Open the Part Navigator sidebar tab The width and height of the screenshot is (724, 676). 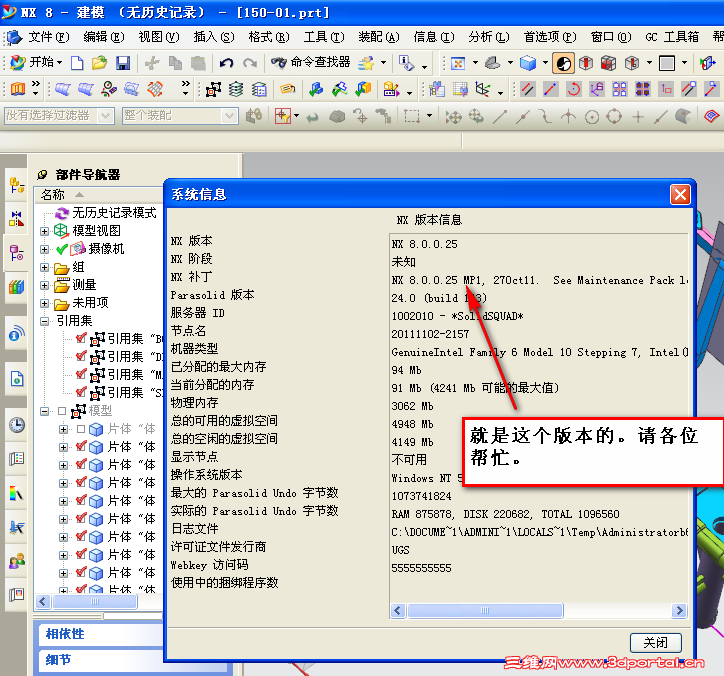17,253
